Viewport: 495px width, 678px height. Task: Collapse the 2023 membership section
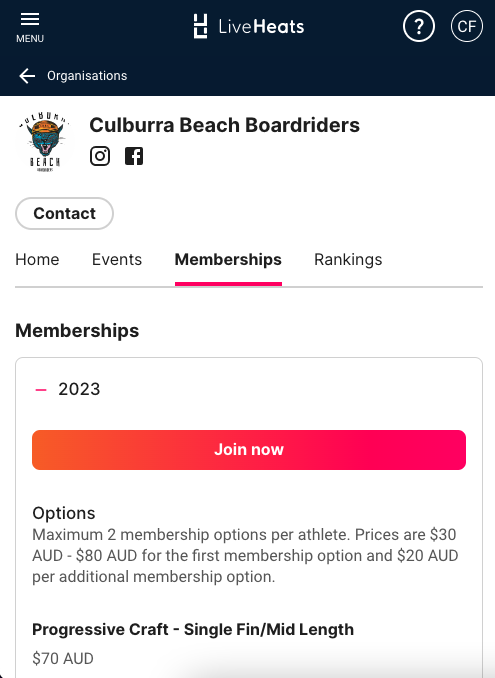coord(41,390)
